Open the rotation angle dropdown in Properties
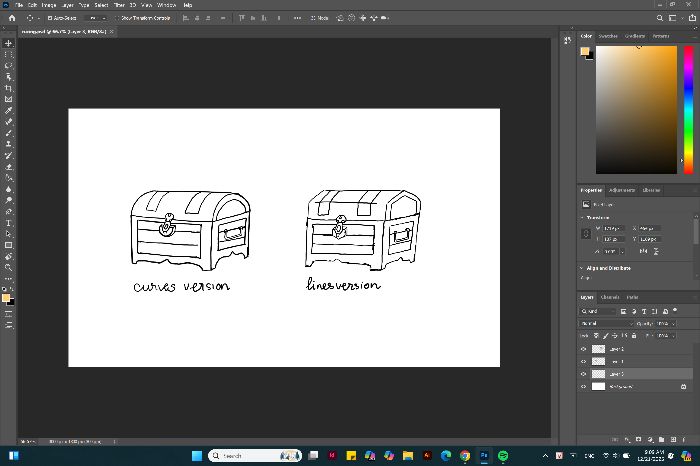The height and width of the screenshot is (466, 700). (622, 252)
